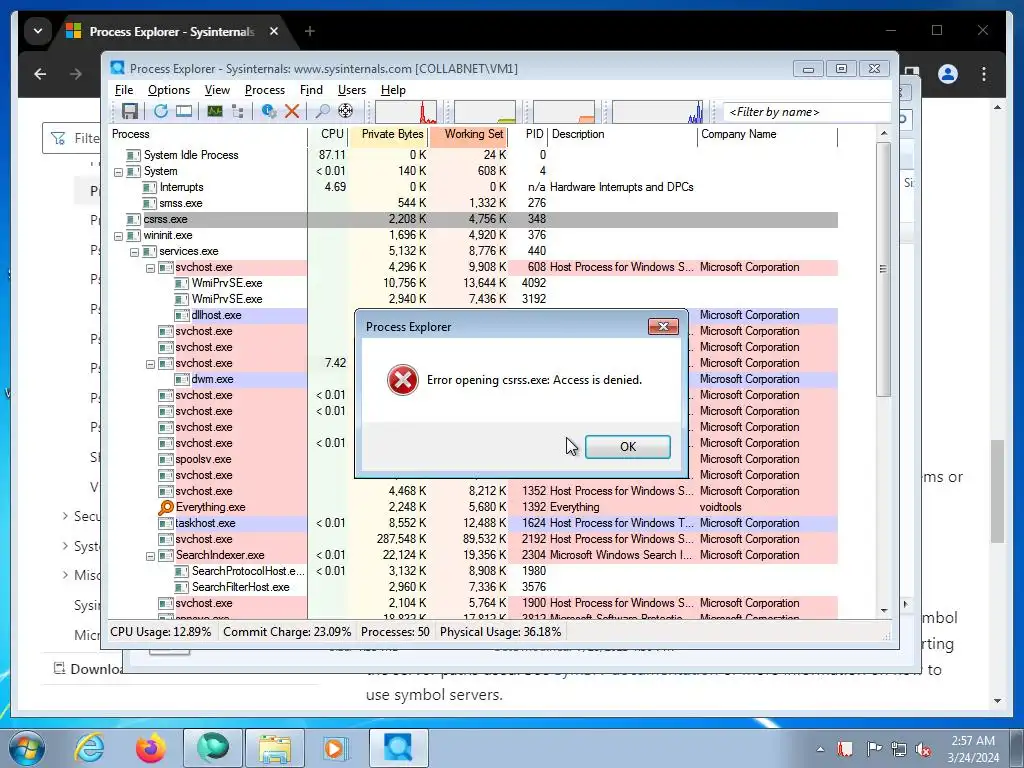Click the Show Process Tree toolbar icon
Viewport: 1024px width, 768px height.
238,111
